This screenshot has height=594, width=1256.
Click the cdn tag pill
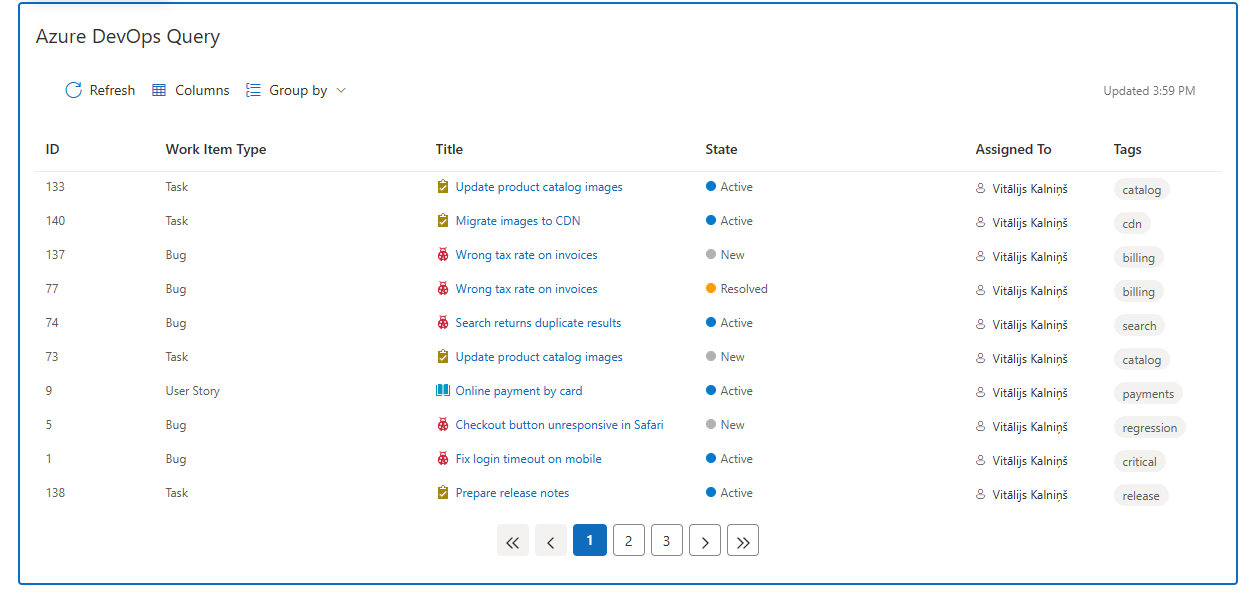[x=1132, y=224]
